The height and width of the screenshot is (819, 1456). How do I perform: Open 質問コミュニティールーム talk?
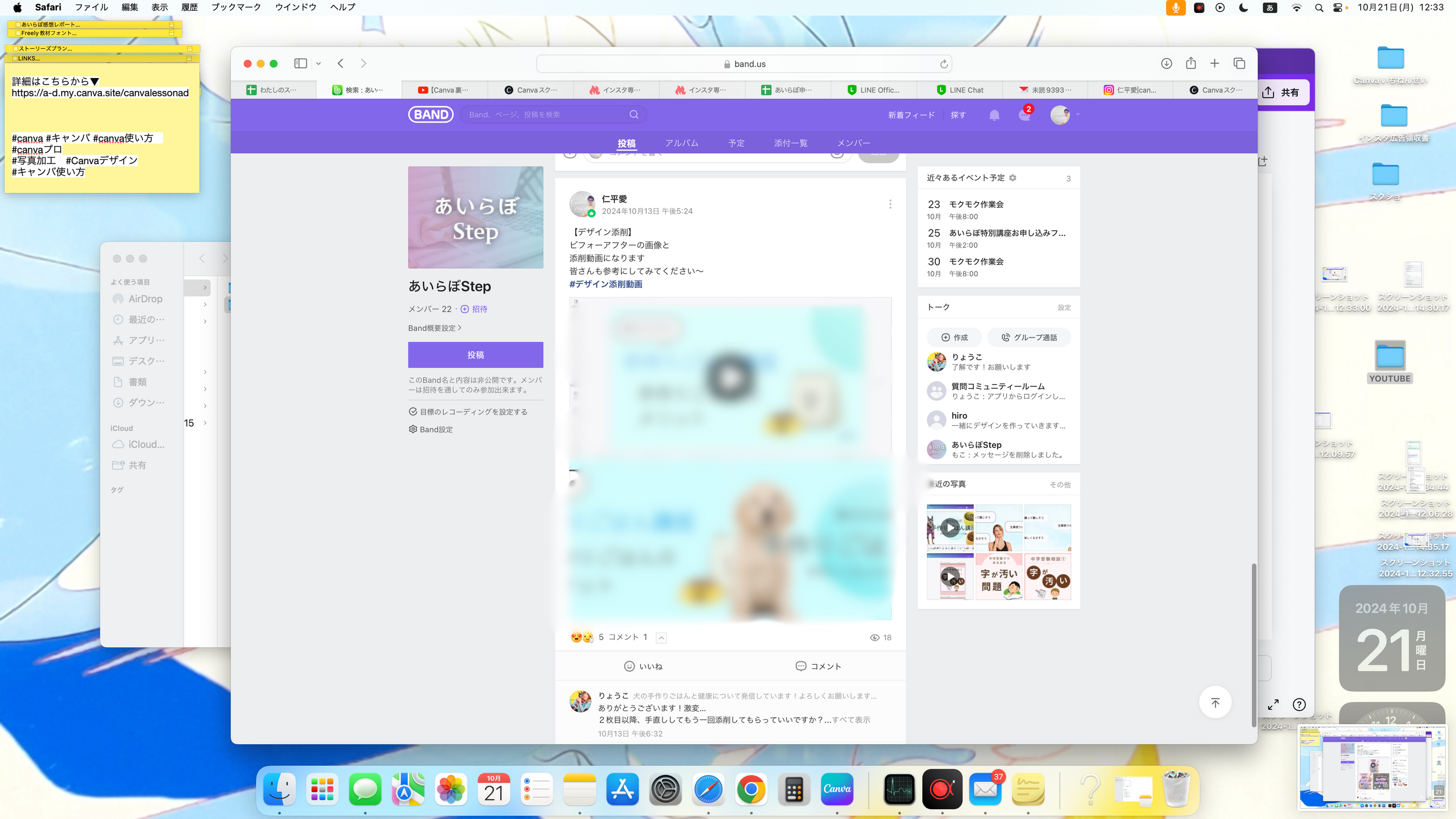(998, 391)
